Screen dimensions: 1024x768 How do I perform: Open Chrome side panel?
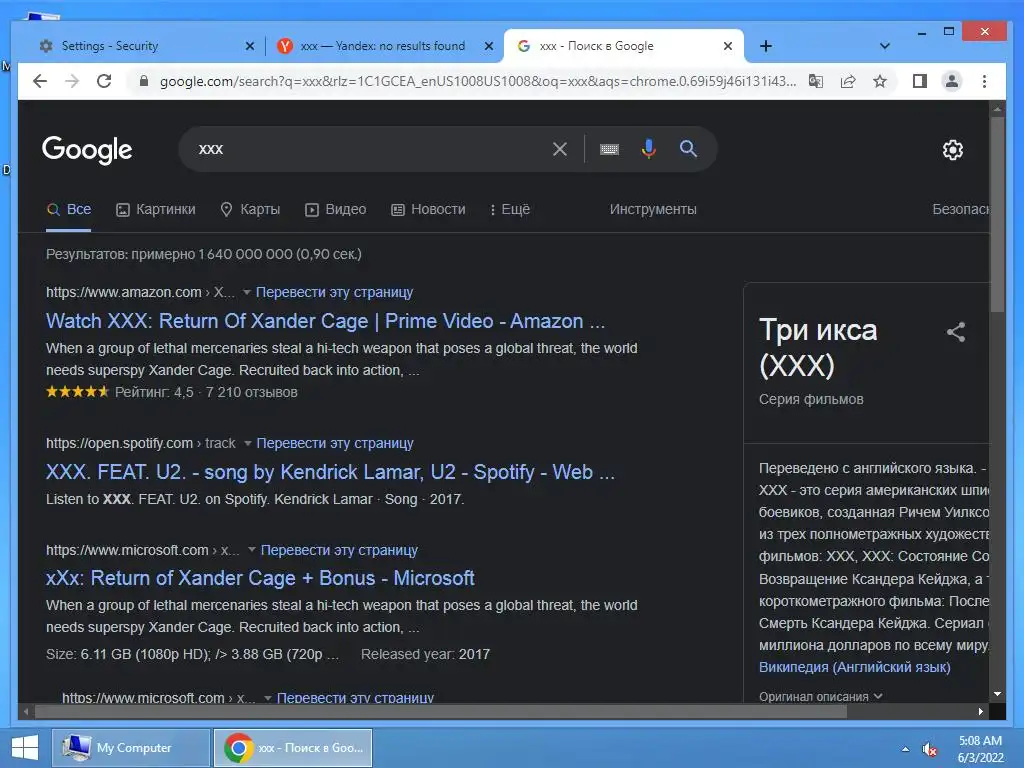pos(920,81)
